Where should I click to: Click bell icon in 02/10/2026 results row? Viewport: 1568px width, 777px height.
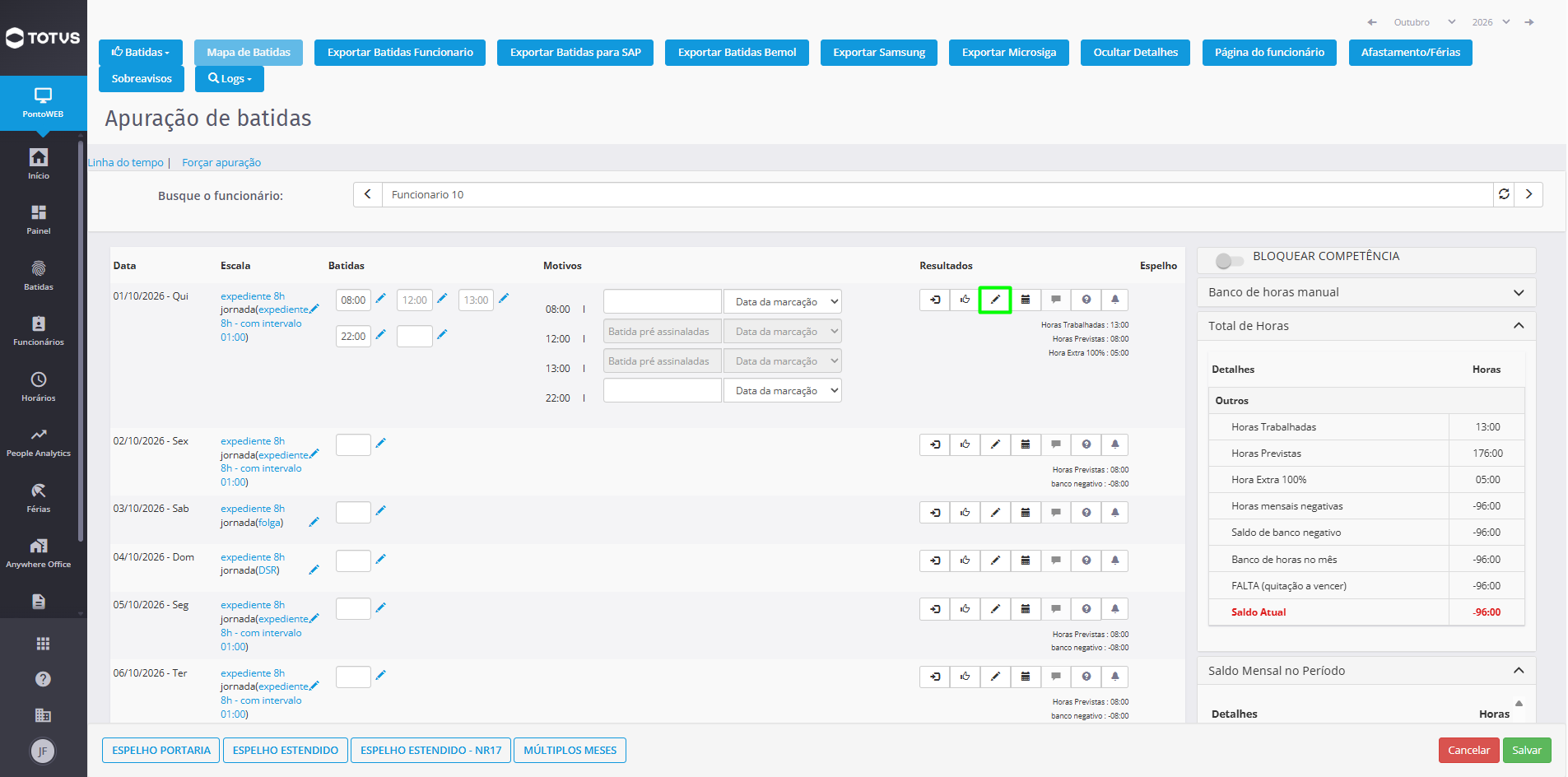click(1115, 444)
